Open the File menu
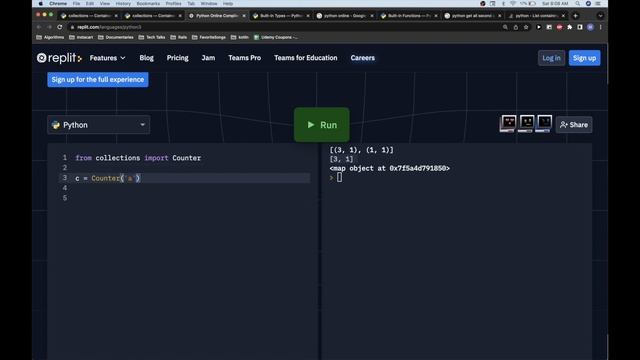 tap(76, 4)
